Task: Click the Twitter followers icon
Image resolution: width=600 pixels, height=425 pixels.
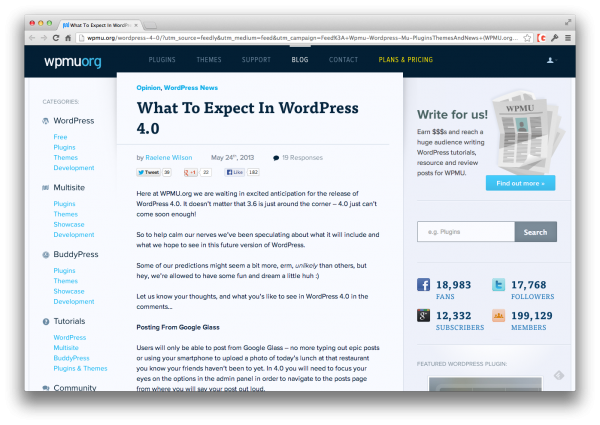Action: [498, 285]
